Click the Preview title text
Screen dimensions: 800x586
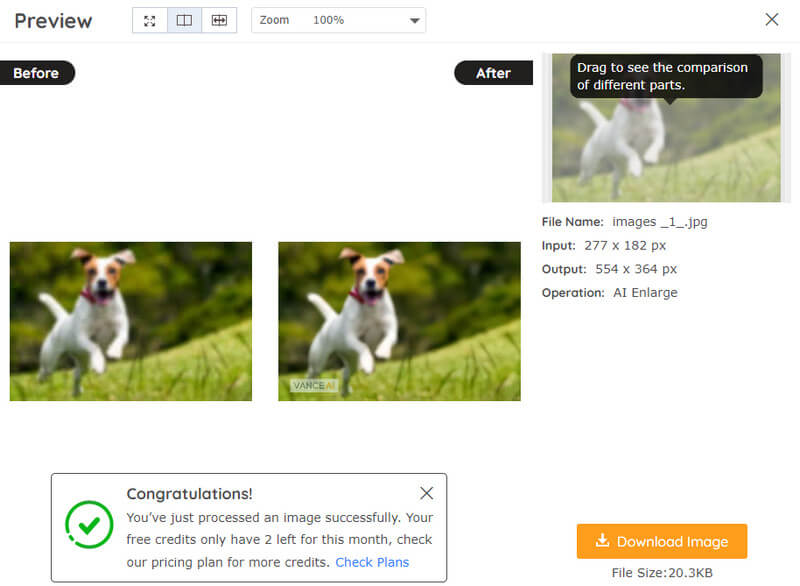click(53, 21)
